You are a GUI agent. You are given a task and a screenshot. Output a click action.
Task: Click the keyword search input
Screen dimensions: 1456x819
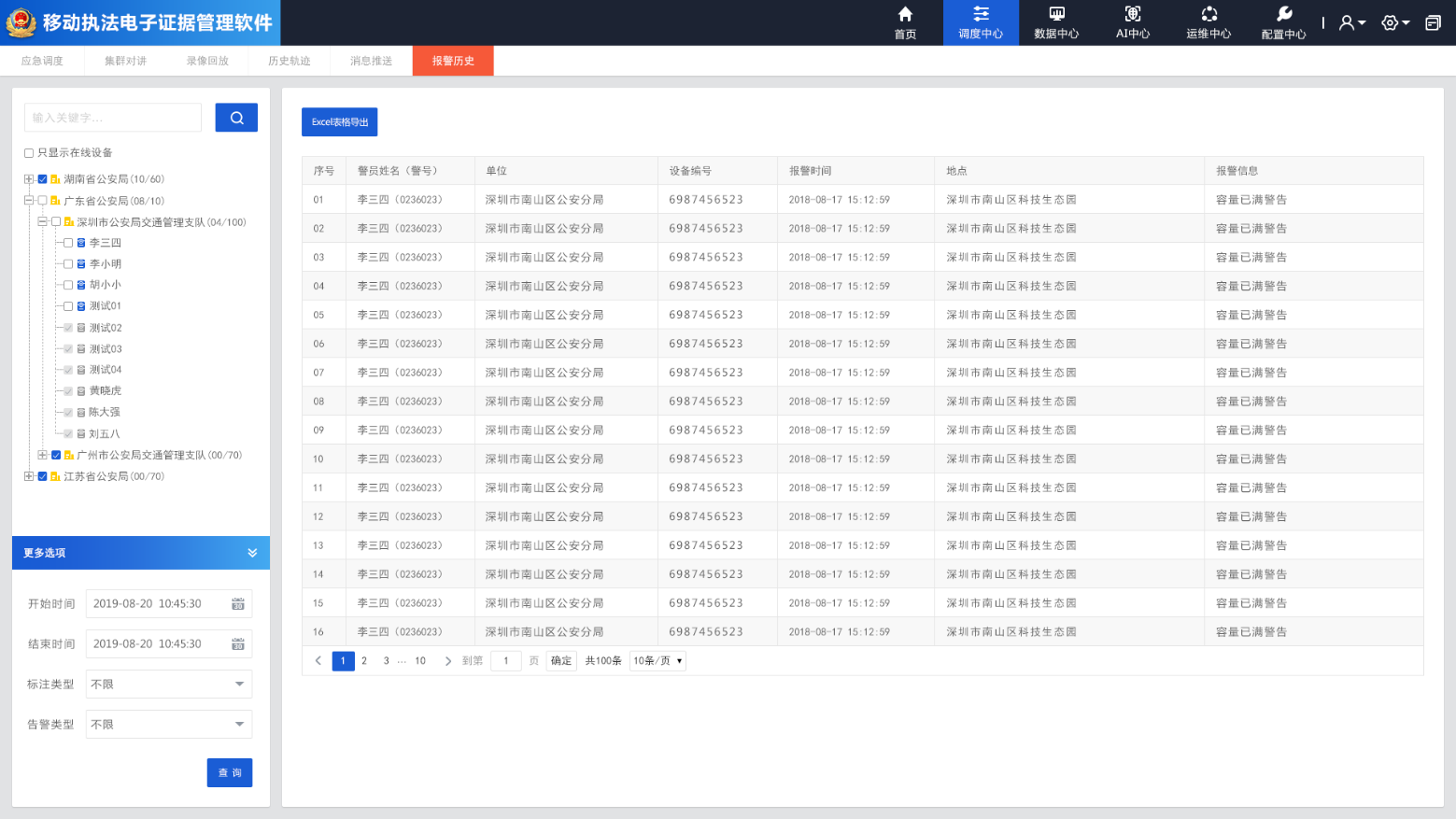pos(113,118)
